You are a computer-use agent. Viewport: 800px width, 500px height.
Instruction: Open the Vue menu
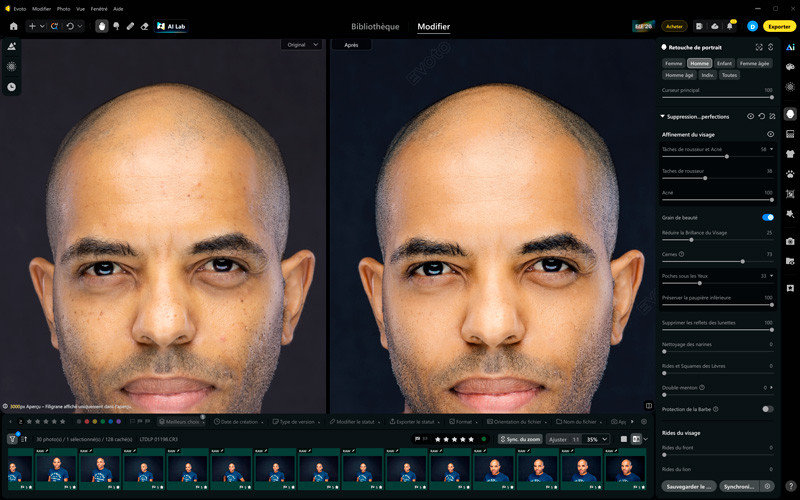click(x=81, y=9)
